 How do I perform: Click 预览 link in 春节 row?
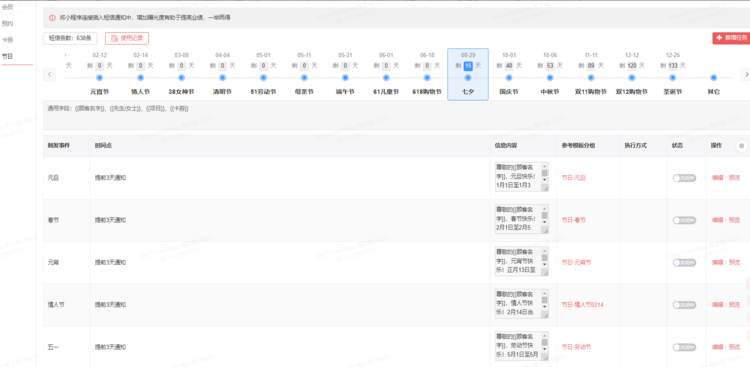[734, 220]
